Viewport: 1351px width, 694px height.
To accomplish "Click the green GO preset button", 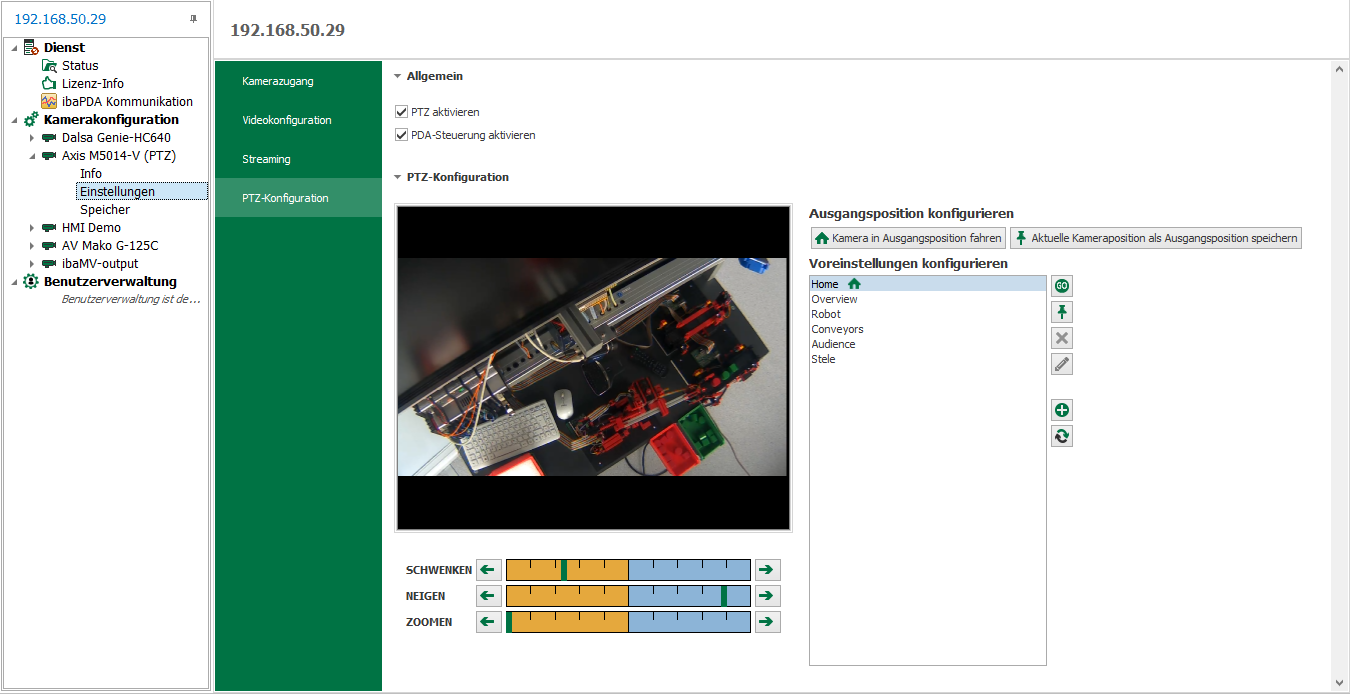I will pyautogui.click(x=1062, y=286).
